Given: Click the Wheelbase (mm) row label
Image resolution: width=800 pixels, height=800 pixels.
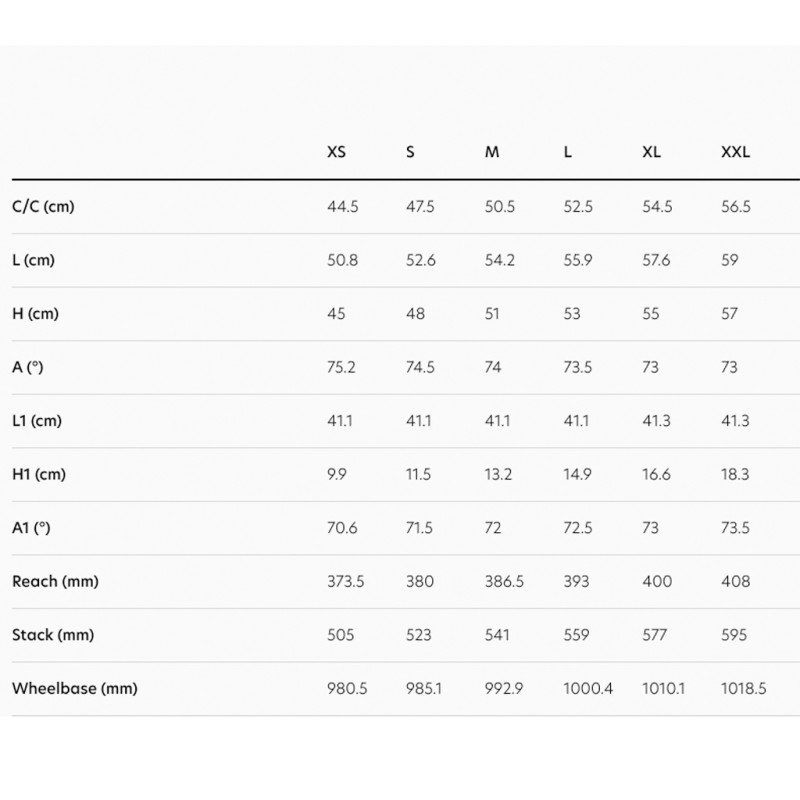Looking at the screenshot, I should coord(74,688).
